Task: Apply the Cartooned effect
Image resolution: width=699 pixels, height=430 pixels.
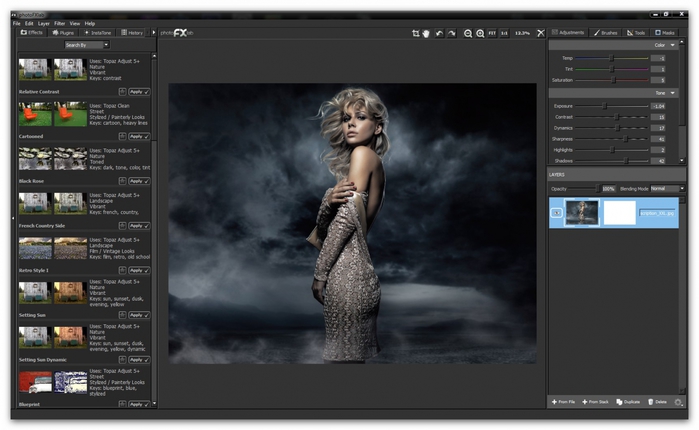Action: 140,136
